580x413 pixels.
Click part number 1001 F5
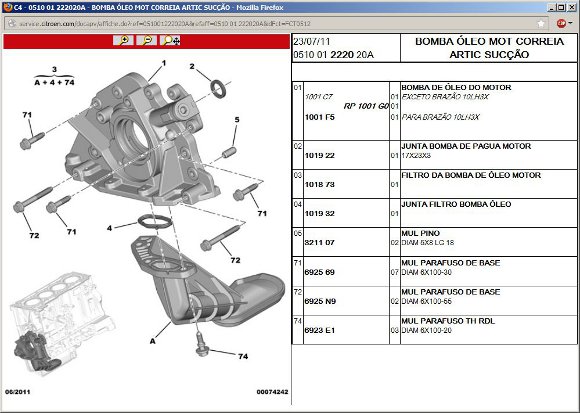click(320, 117)
